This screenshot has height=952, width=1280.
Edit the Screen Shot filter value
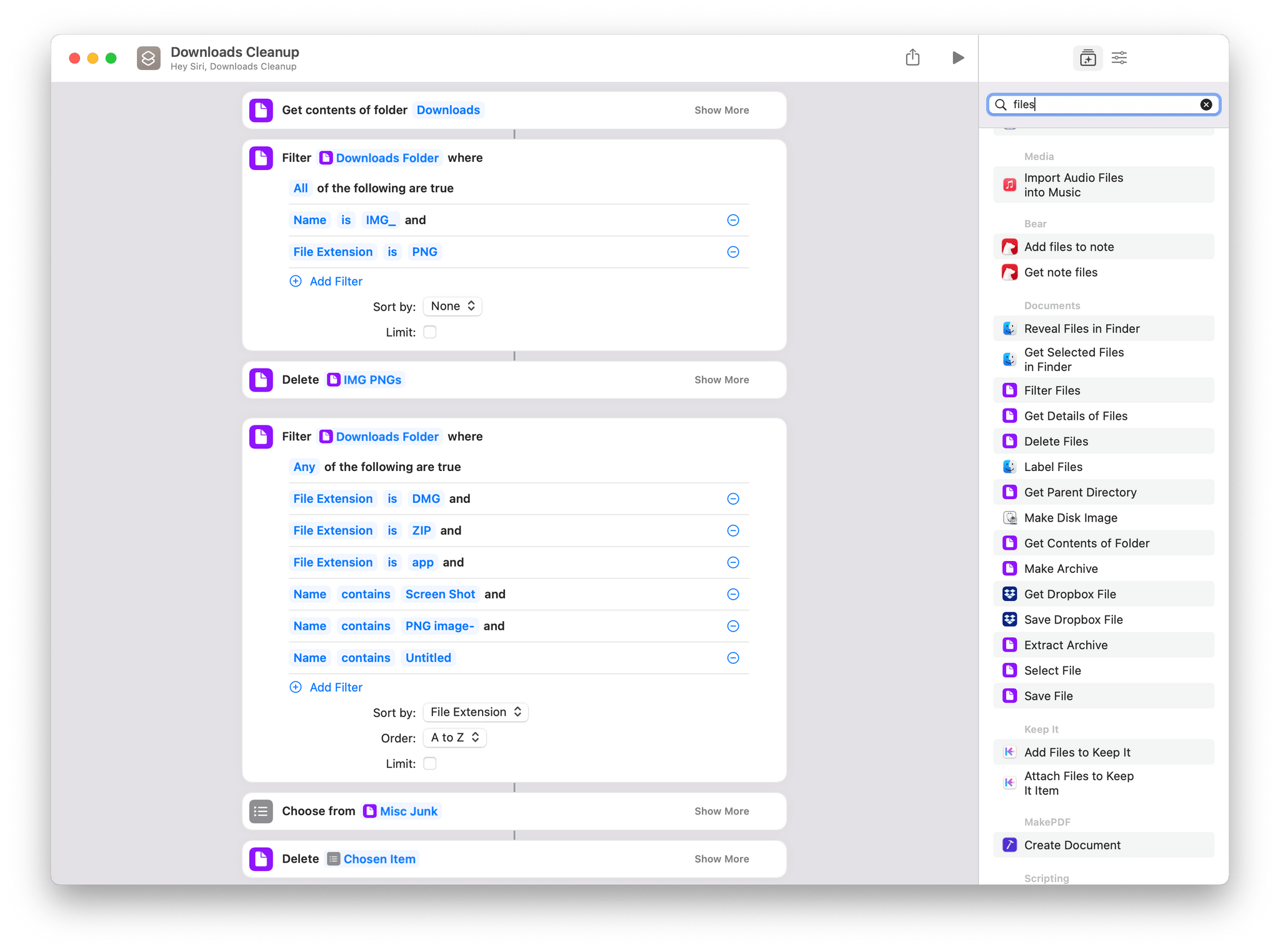pos(440,594)
